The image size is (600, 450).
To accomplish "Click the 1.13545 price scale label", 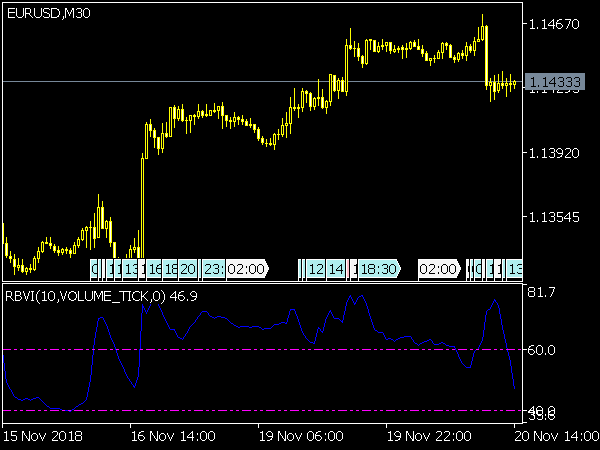I will click(554, 217).
